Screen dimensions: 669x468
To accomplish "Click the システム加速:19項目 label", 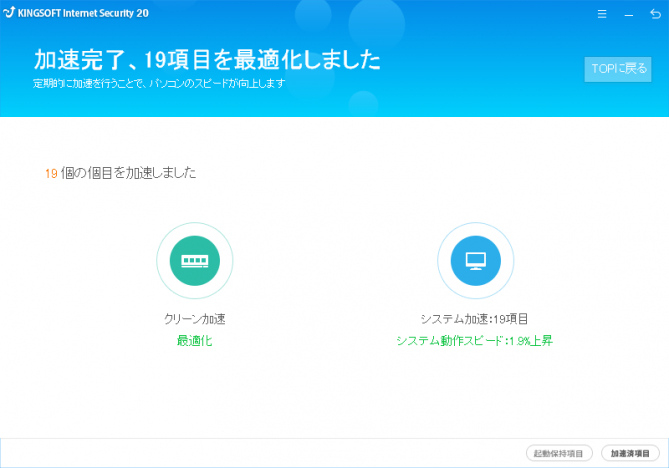I will coord(474,319).
